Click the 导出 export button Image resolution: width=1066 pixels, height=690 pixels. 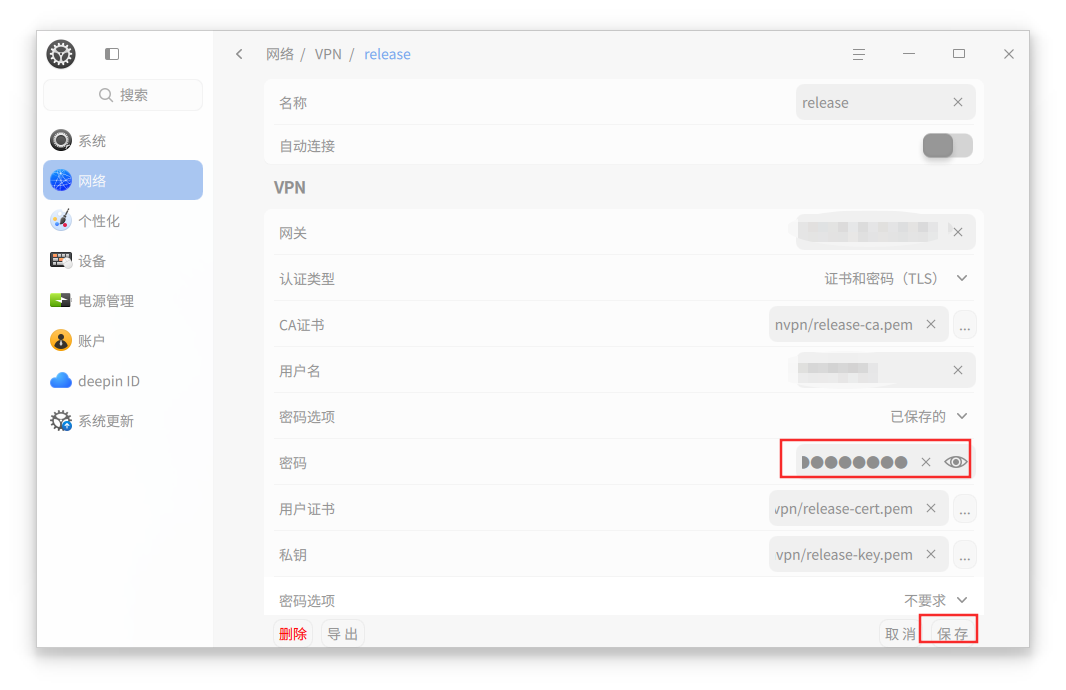tap(343, 634)
